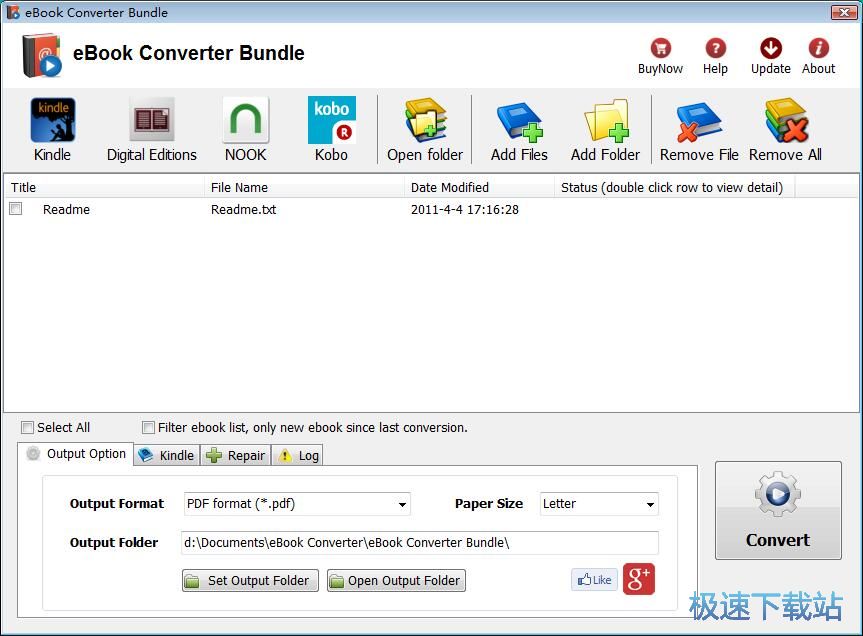Open the Kindle library icon
Viewport: 863px width, 636px height.
click(53, 120)
